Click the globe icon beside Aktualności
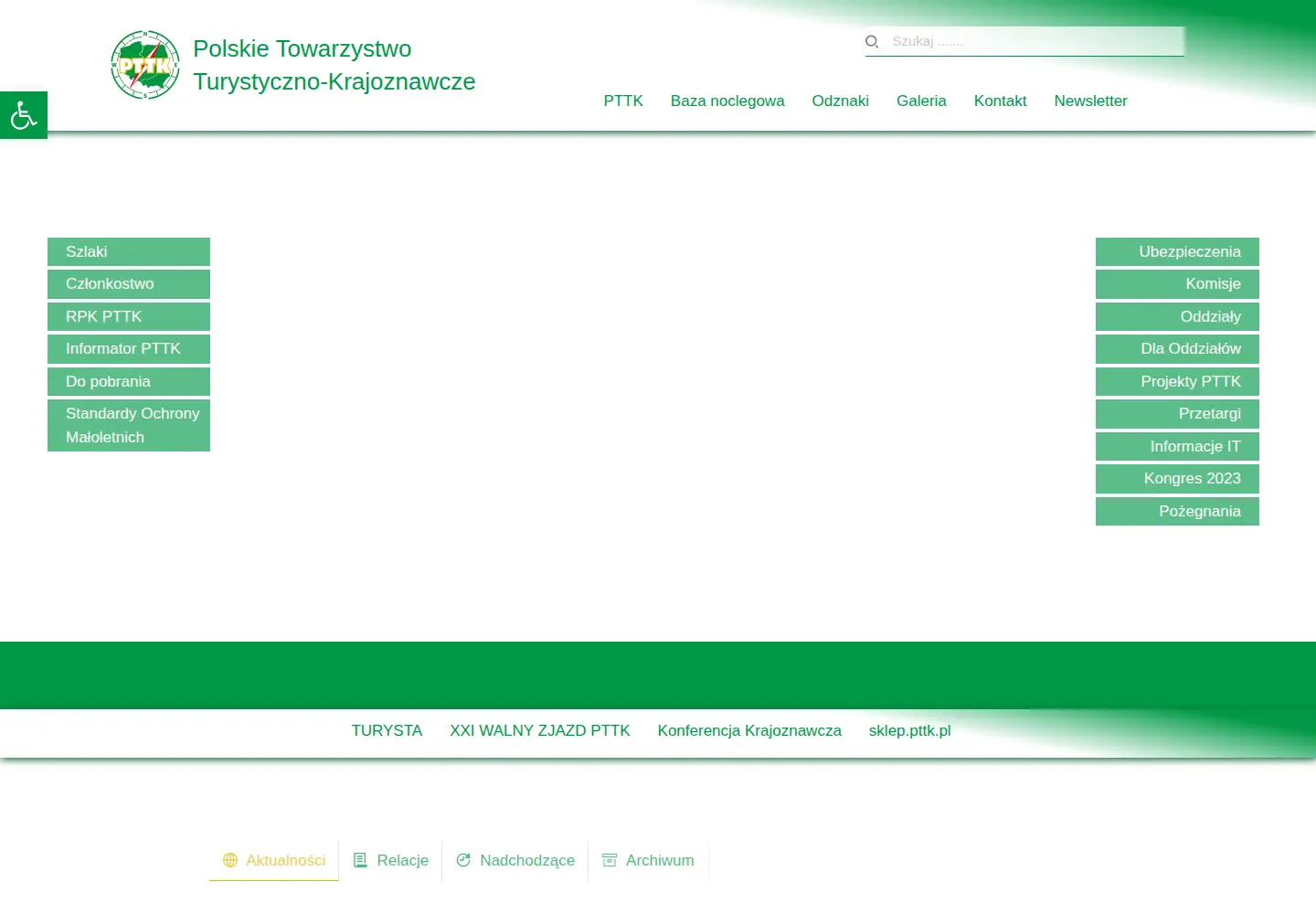Image resolution: width=1316 pixels, height=914 pixels. [230, 860]
